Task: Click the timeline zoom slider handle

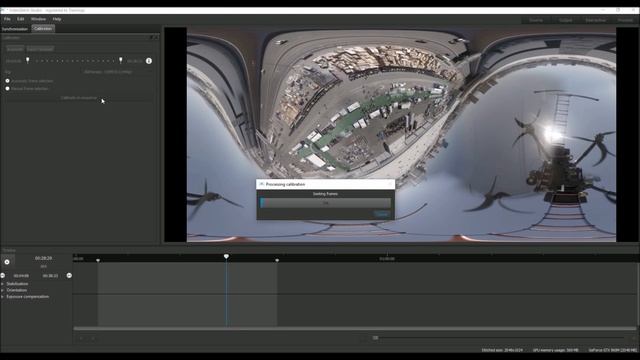Action: click(375, 338)
